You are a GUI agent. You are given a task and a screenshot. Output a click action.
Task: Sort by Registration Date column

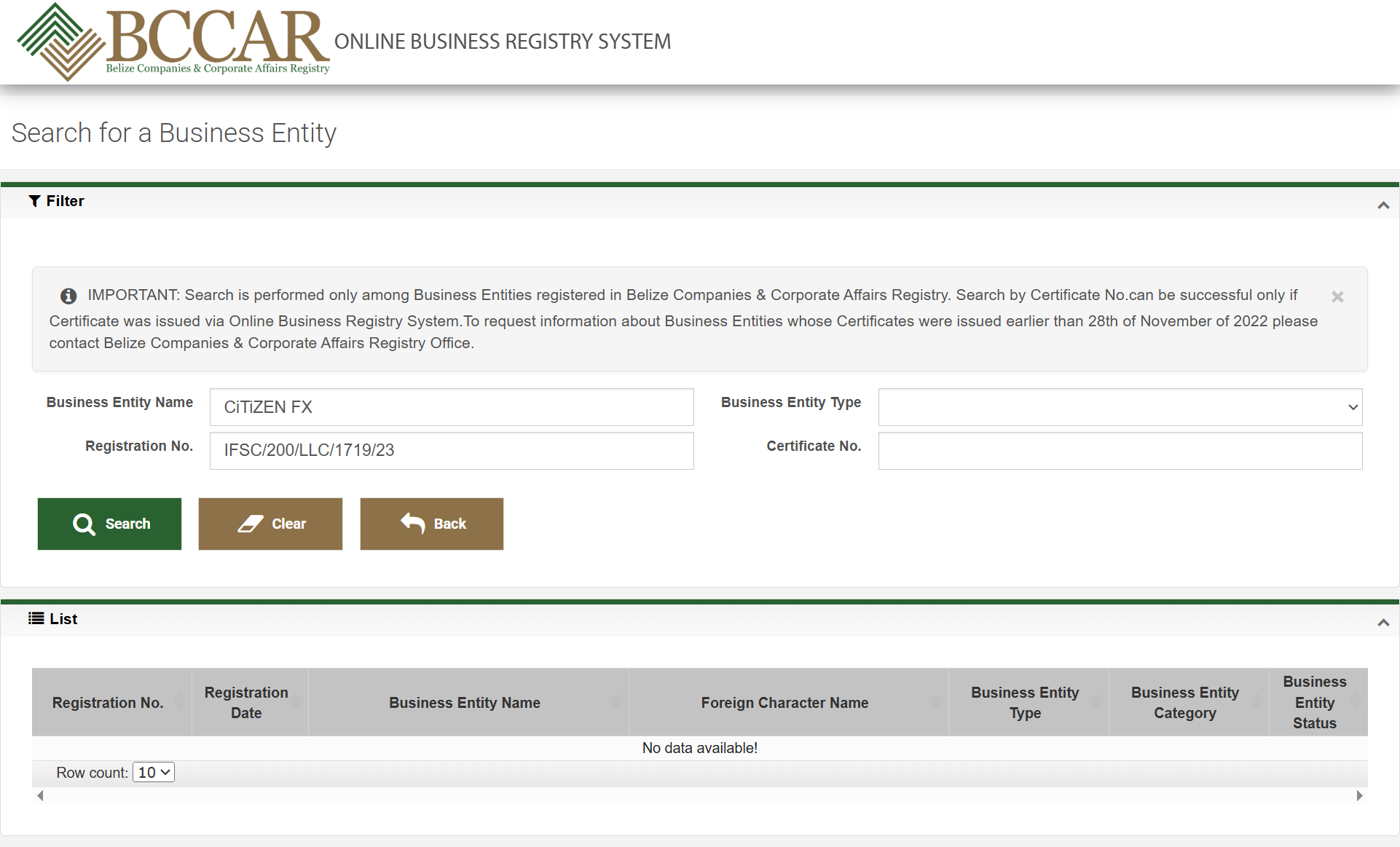point(250,702)
